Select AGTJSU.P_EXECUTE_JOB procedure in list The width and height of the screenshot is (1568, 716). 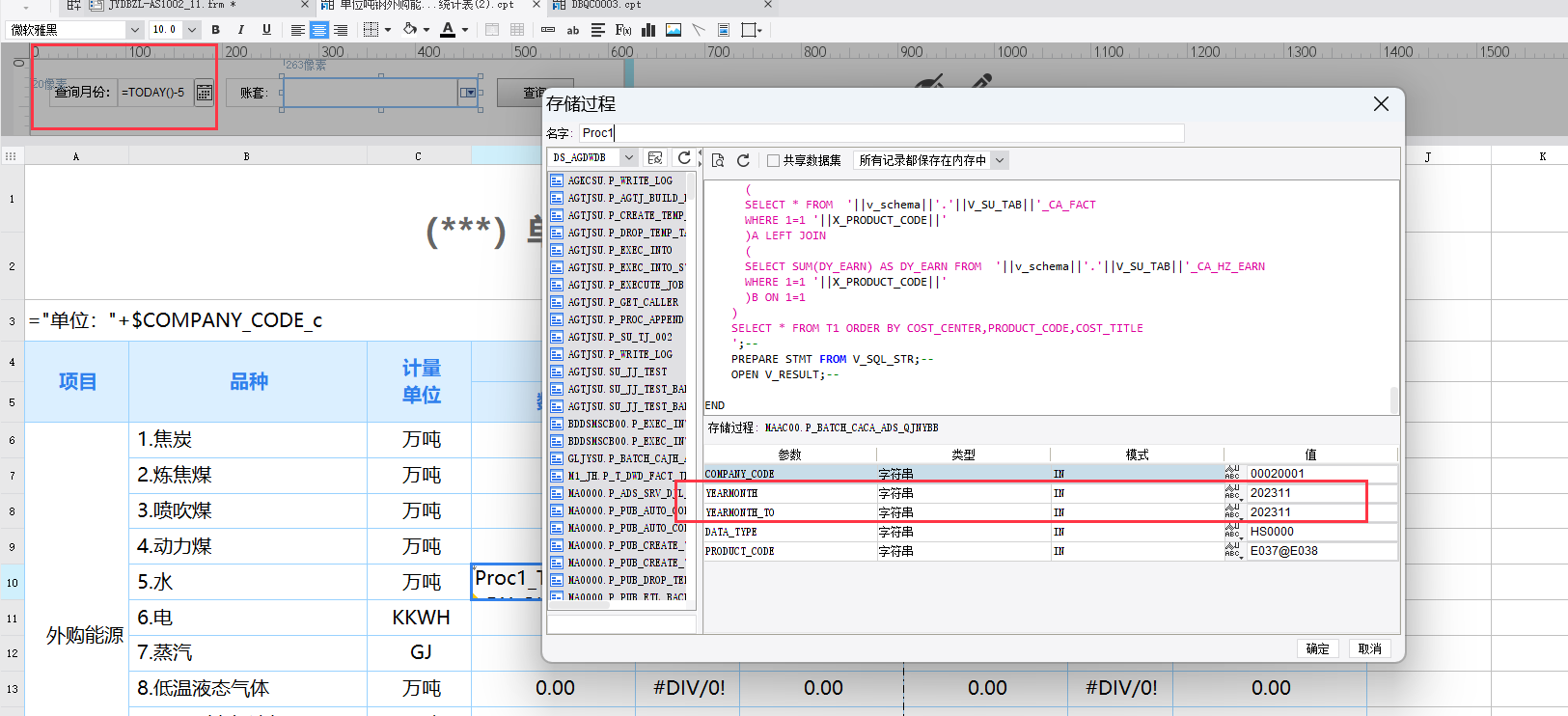pos(619,285)
